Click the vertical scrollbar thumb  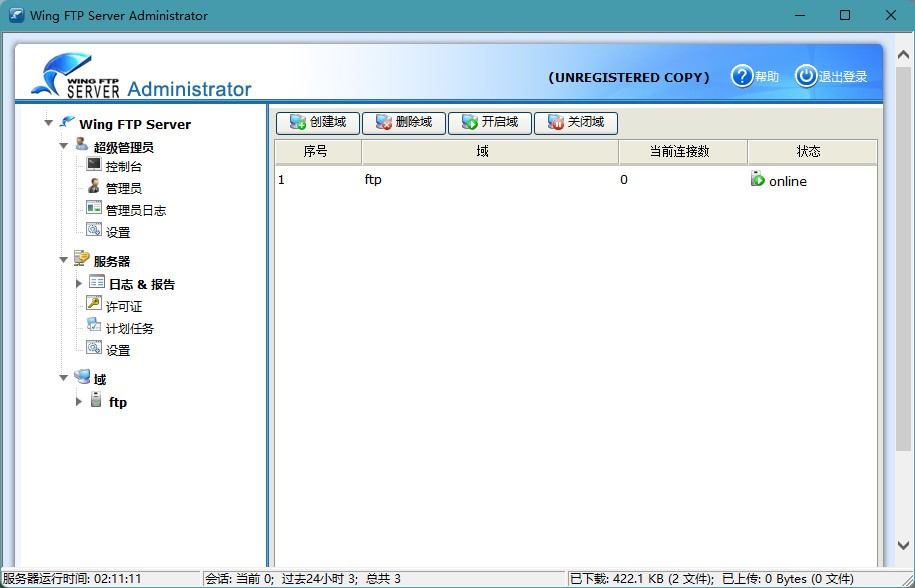click(903, 257)
